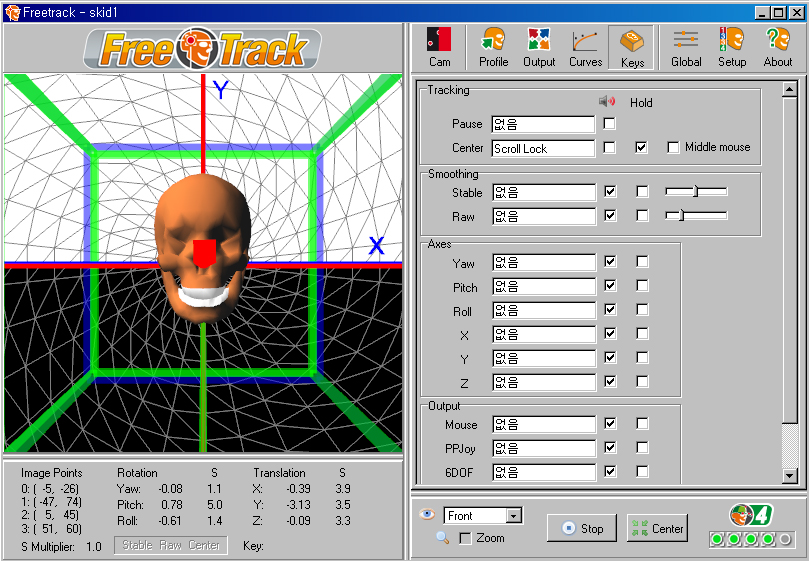Open the Setup tab

(x=732, y=47)
